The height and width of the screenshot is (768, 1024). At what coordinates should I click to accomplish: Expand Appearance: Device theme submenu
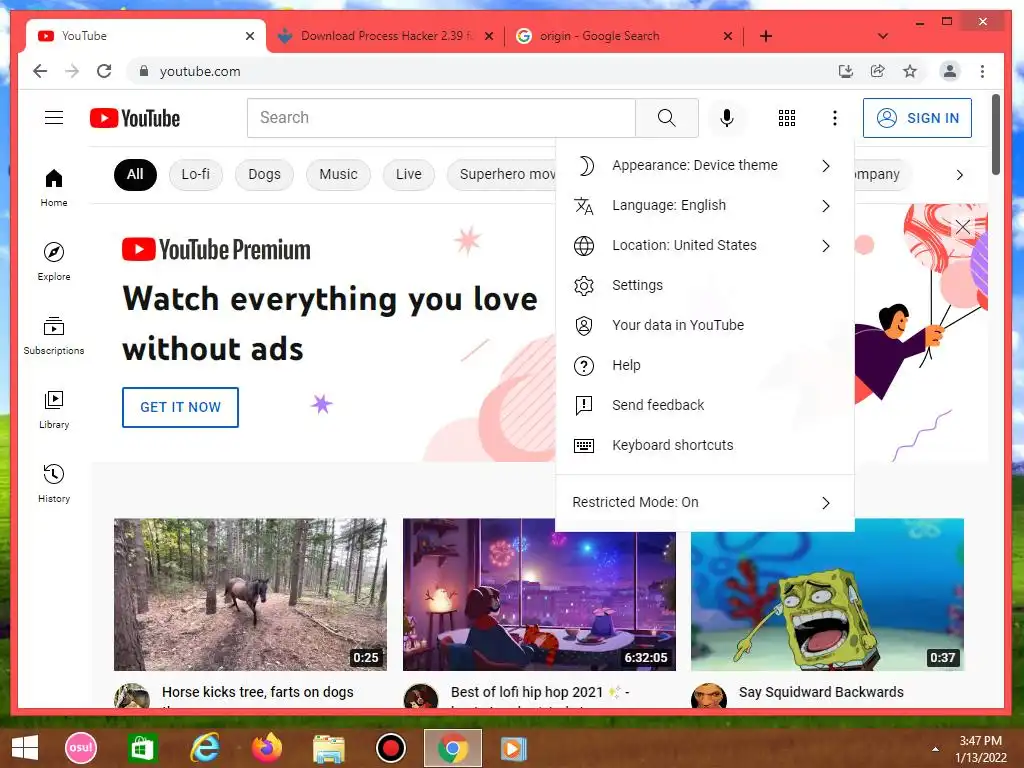click(705, 165)
